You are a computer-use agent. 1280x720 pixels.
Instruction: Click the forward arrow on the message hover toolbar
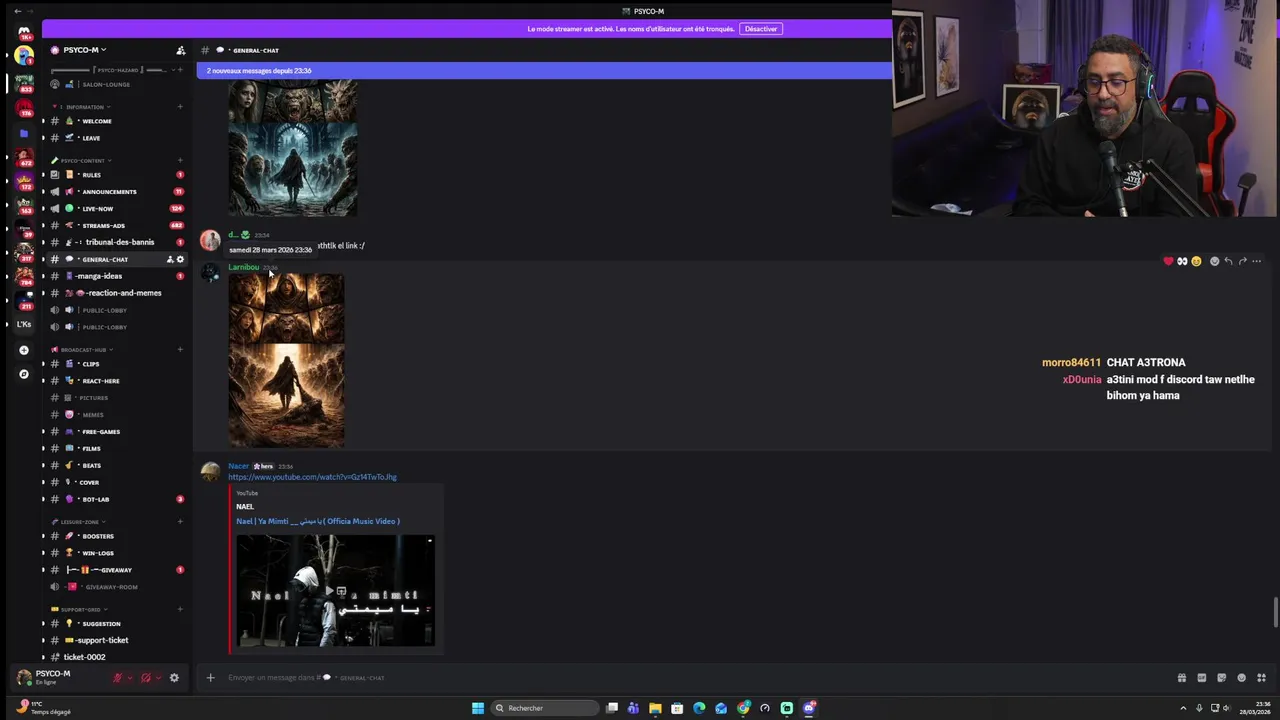[x=1242, y=261]
